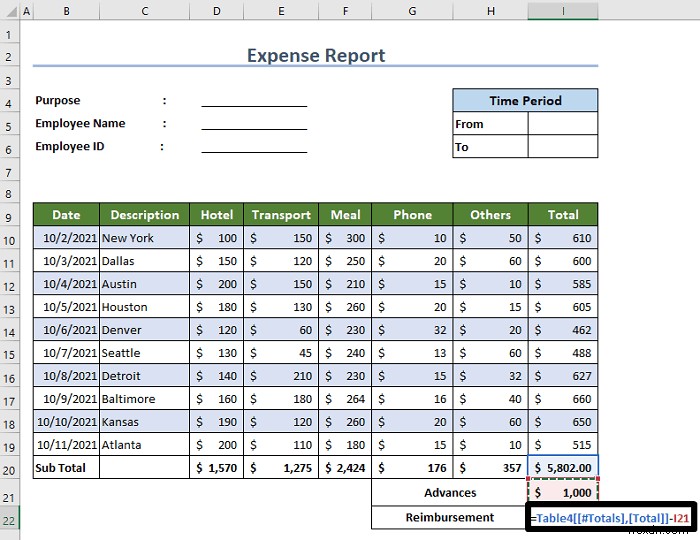
Task: Click the Total table header
Action: click(x=563, y=215)
